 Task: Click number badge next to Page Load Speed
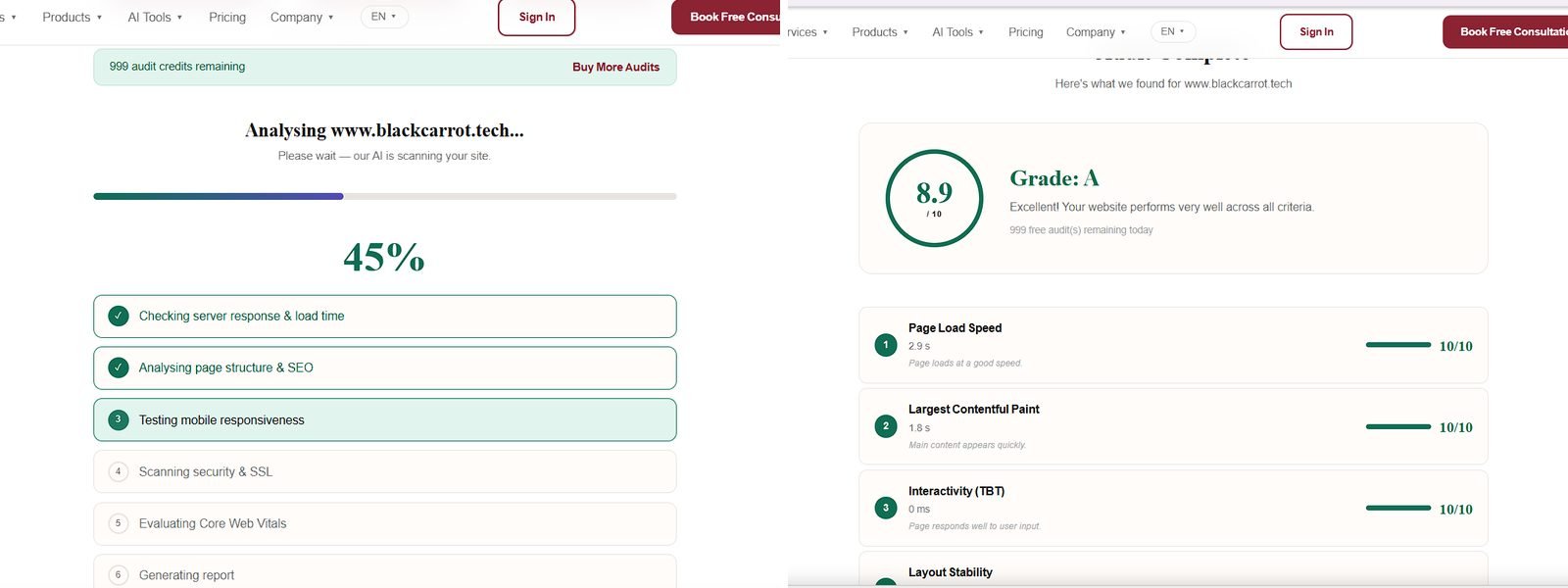(886, 345)
